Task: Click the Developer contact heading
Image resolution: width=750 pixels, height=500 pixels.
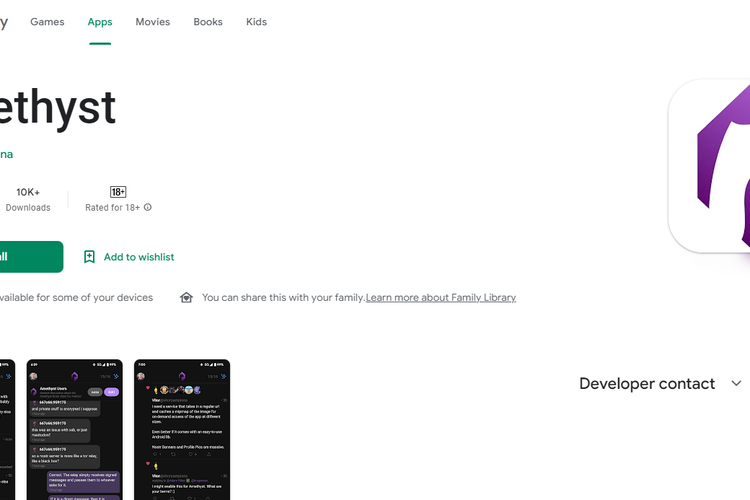Action: click(647, 383)
